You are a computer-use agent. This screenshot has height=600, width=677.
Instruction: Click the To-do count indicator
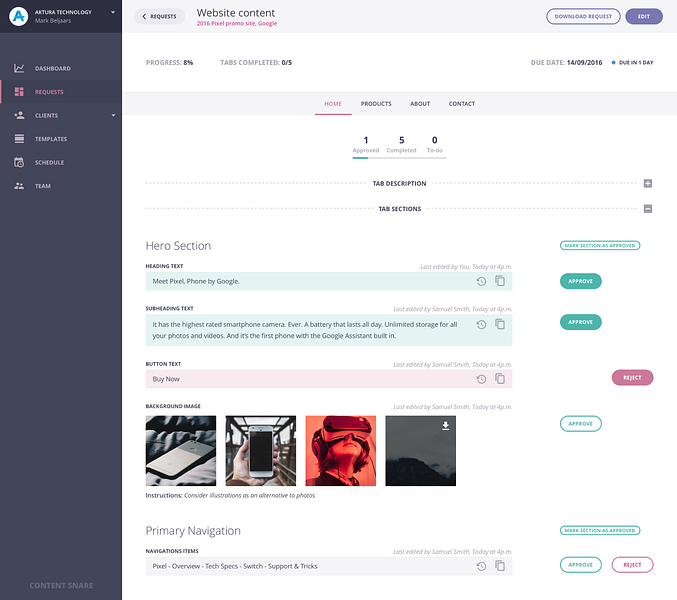(x=435, y=144)
